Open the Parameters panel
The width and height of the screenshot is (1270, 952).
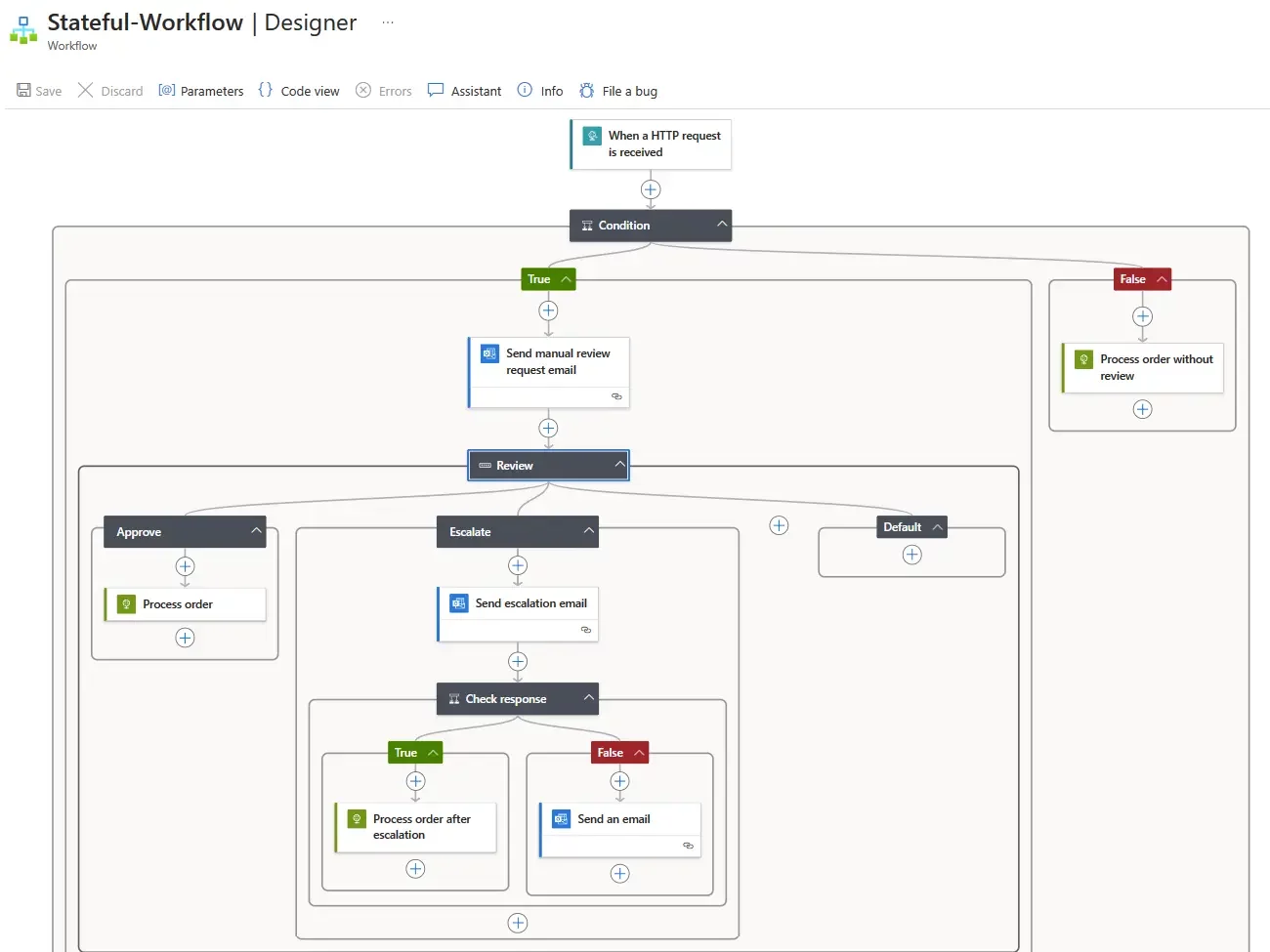point(201,91)
